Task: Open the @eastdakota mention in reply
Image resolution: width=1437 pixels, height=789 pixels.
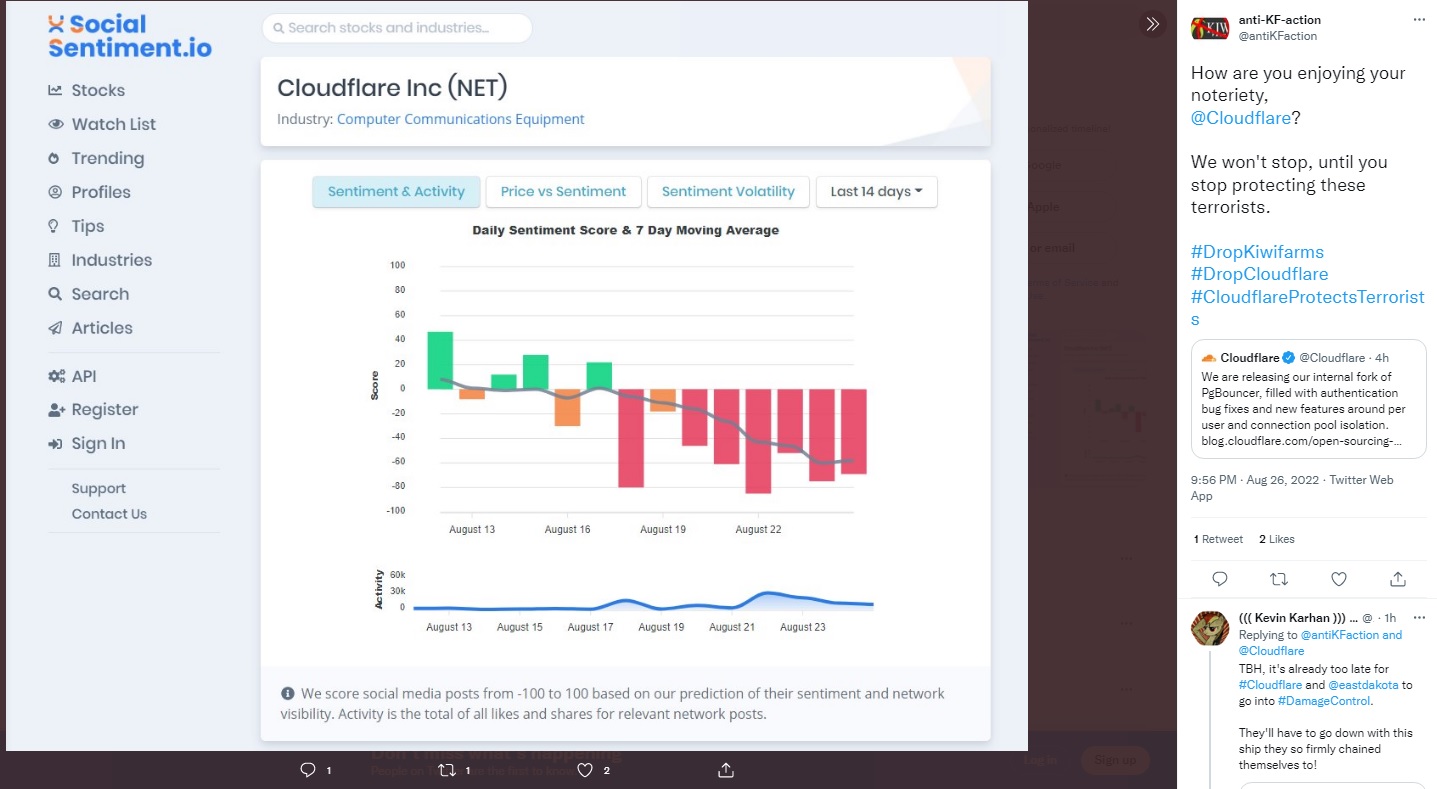Action: point(1364,685)
